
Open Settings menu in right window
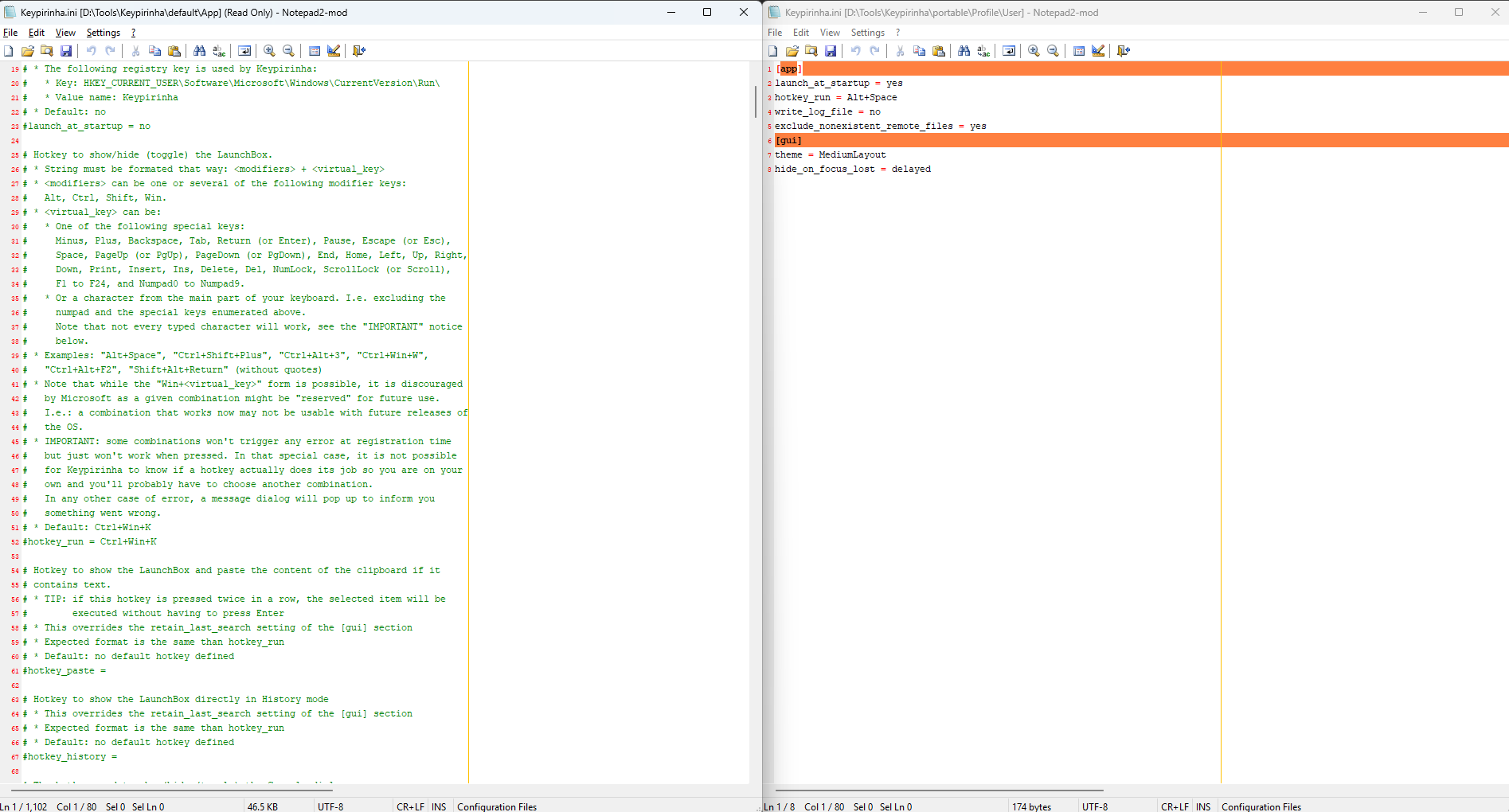(x=867, y=33)
